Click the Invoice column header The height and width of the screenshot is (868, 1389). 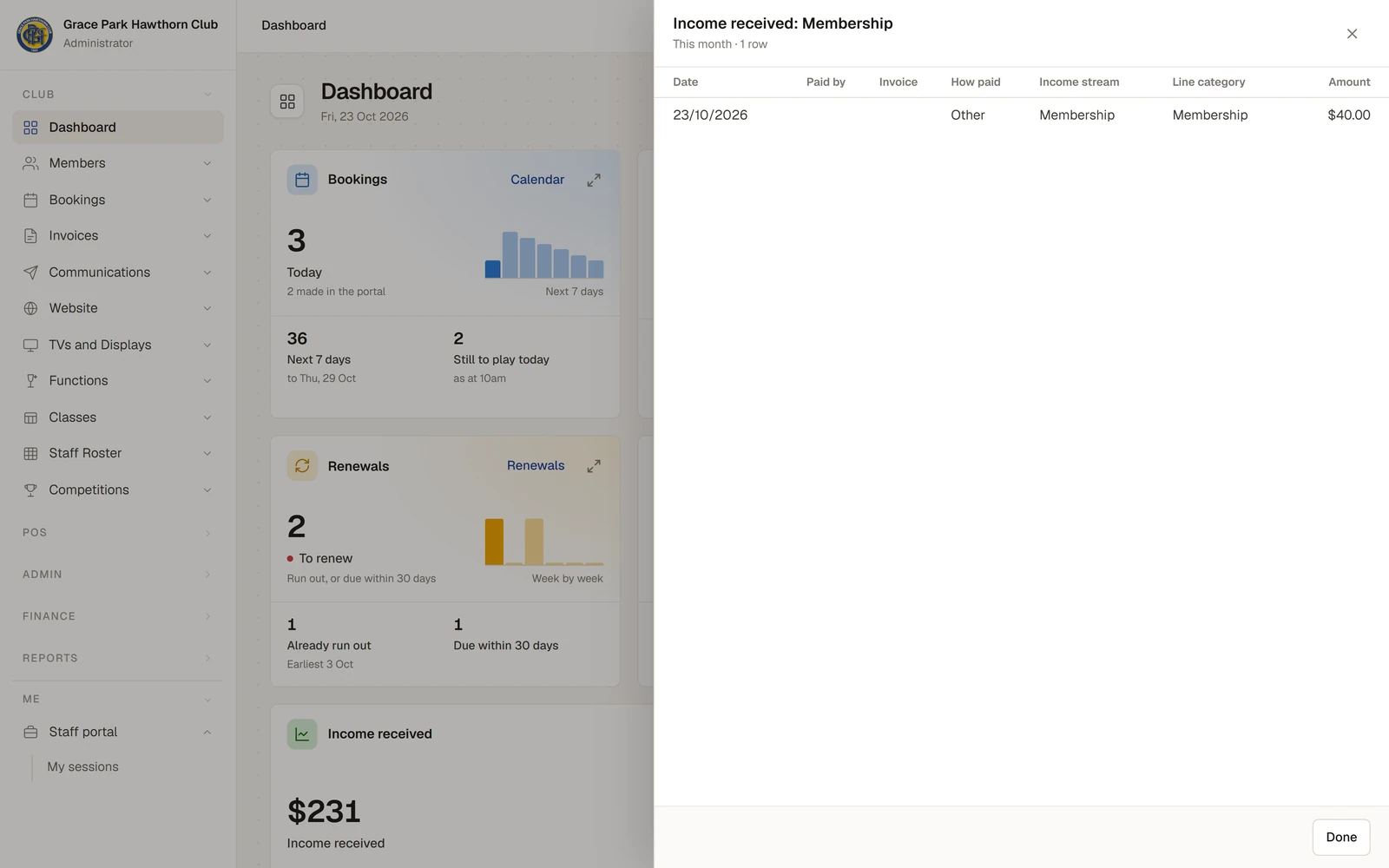pos(898,82)
